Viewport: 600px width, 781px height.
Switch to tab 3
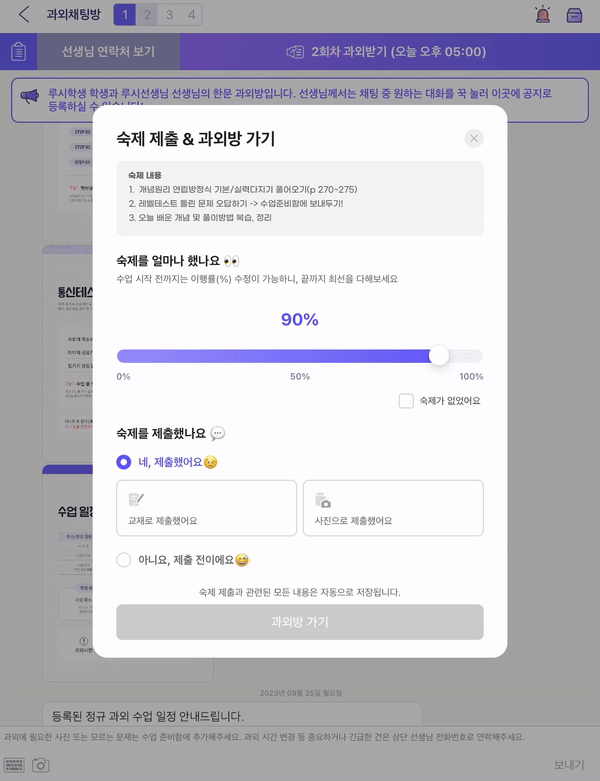click(169, 15)
